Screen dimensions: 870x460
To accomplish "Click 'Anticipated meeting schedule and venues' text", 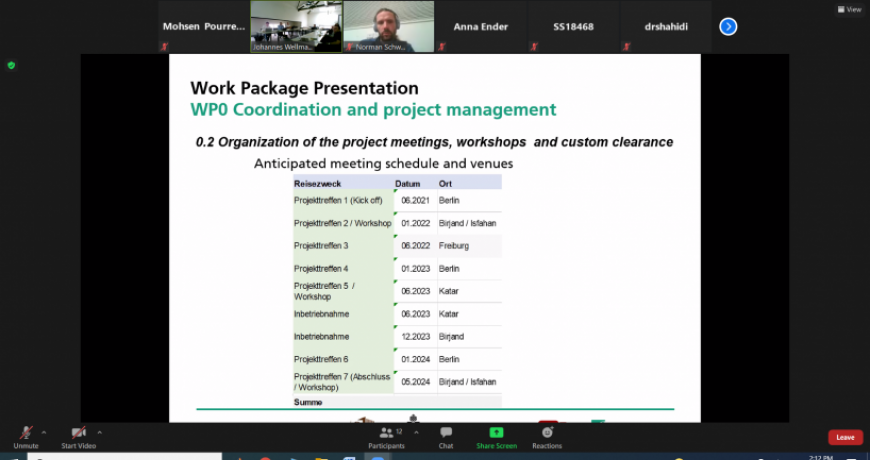I will 383,163.
